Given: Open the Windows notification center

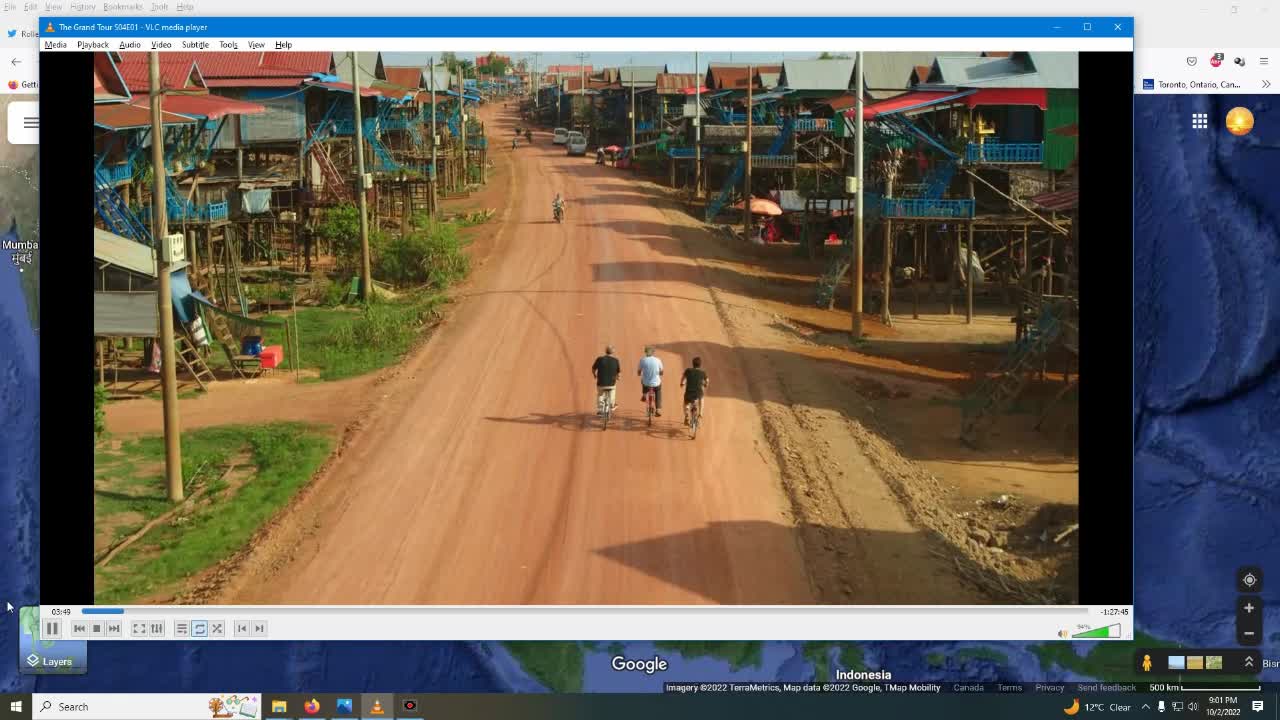Looking at the screenshot, I should tap(1258, 707).
